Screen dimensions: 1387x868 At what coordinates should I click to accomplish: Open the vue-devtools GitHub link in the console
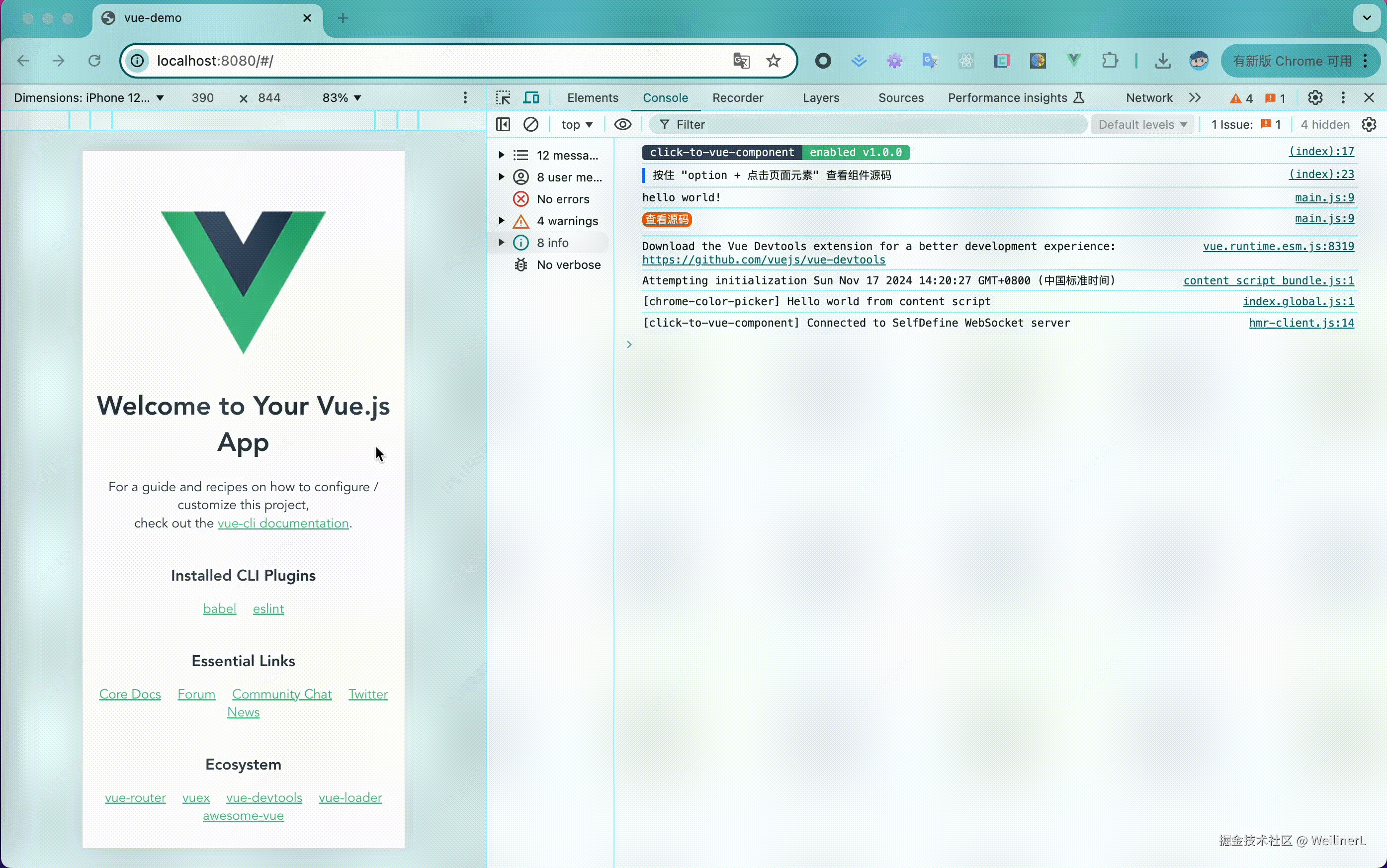764,260
